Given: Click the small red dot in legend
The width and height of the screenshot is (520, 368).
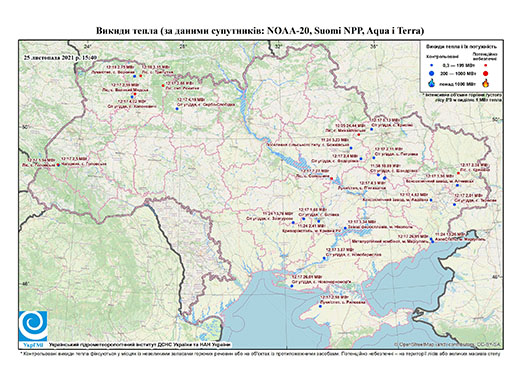Looking at the screenshot, I should pos(485,65).
